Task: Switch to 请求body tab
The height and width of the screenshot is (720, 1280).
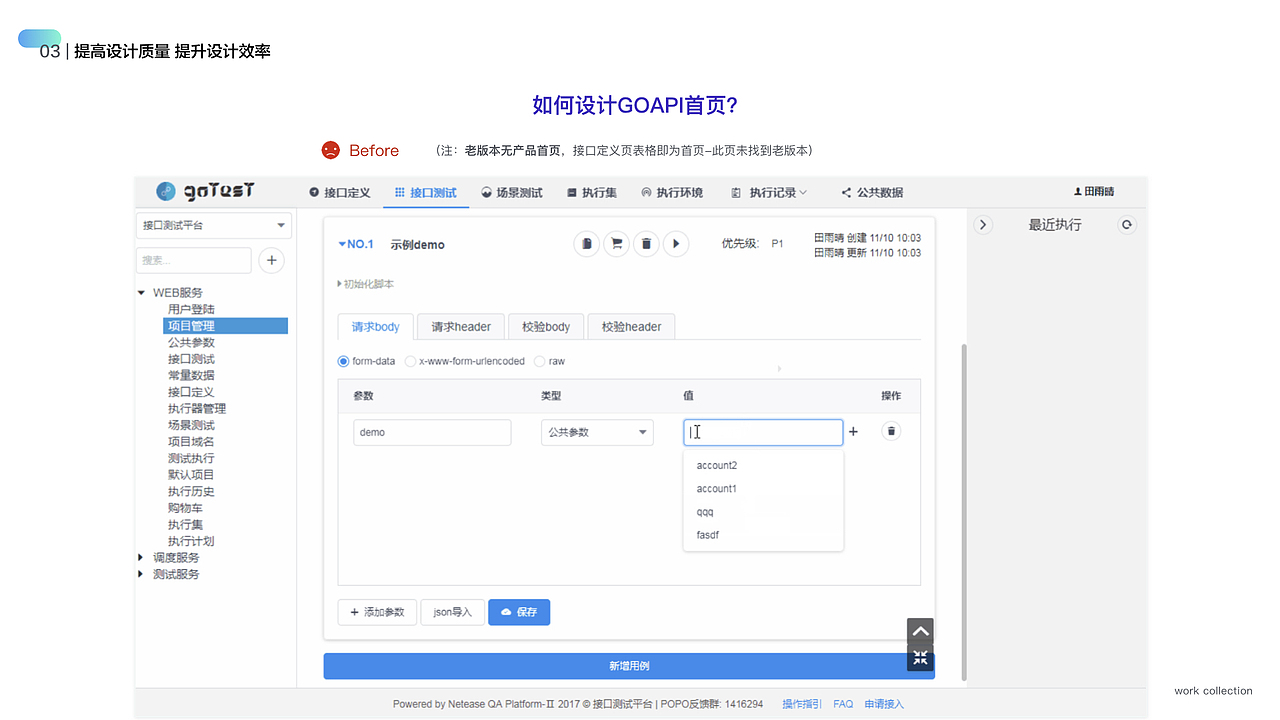Action: 375,327
